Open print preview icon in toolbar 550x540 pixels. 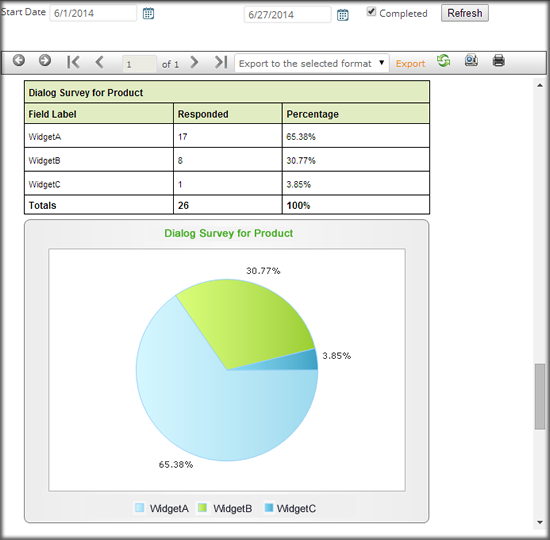(471, 60)
